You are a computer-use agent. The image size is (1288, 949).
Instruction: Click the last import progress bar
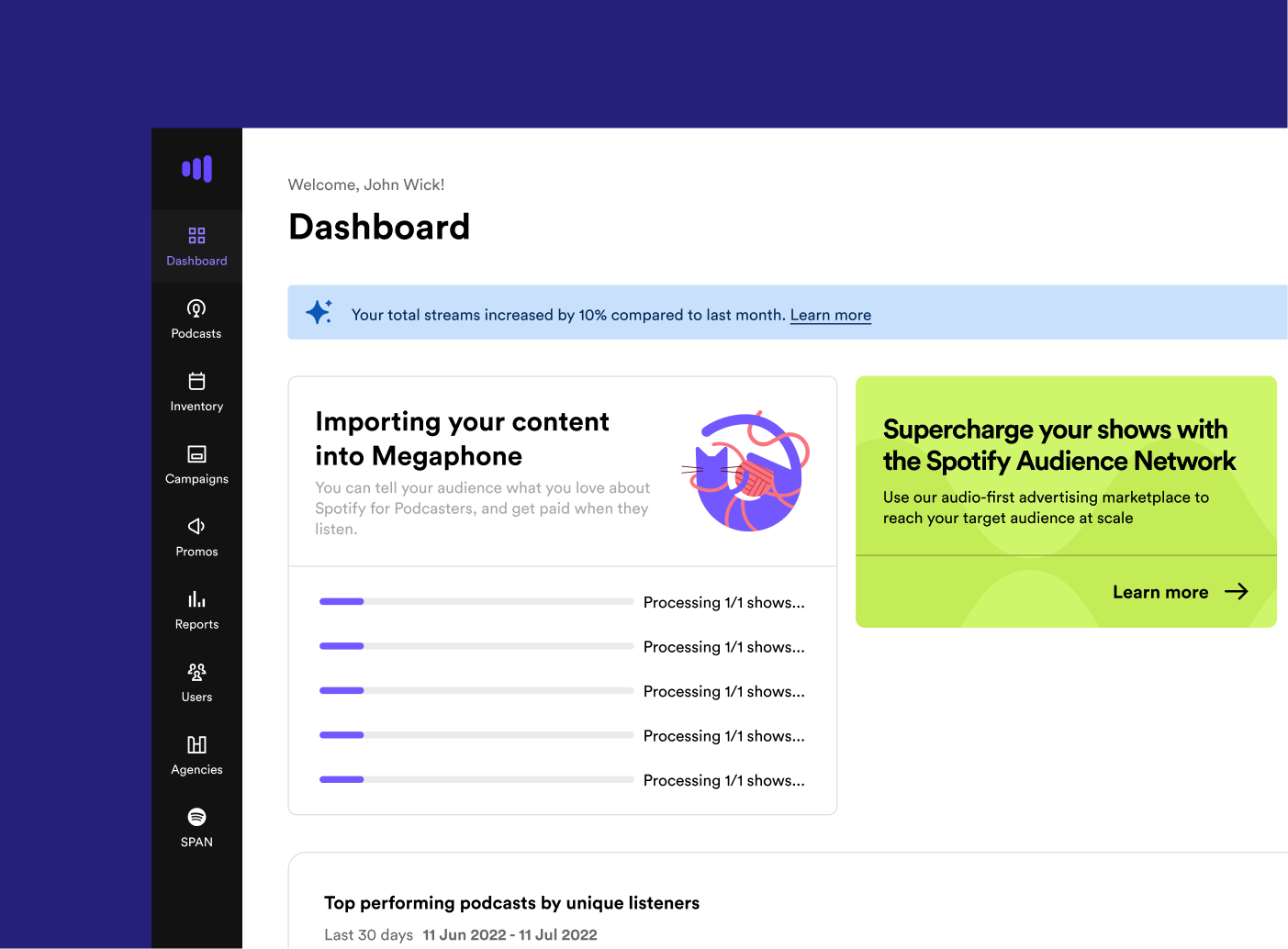coord(476,780)
